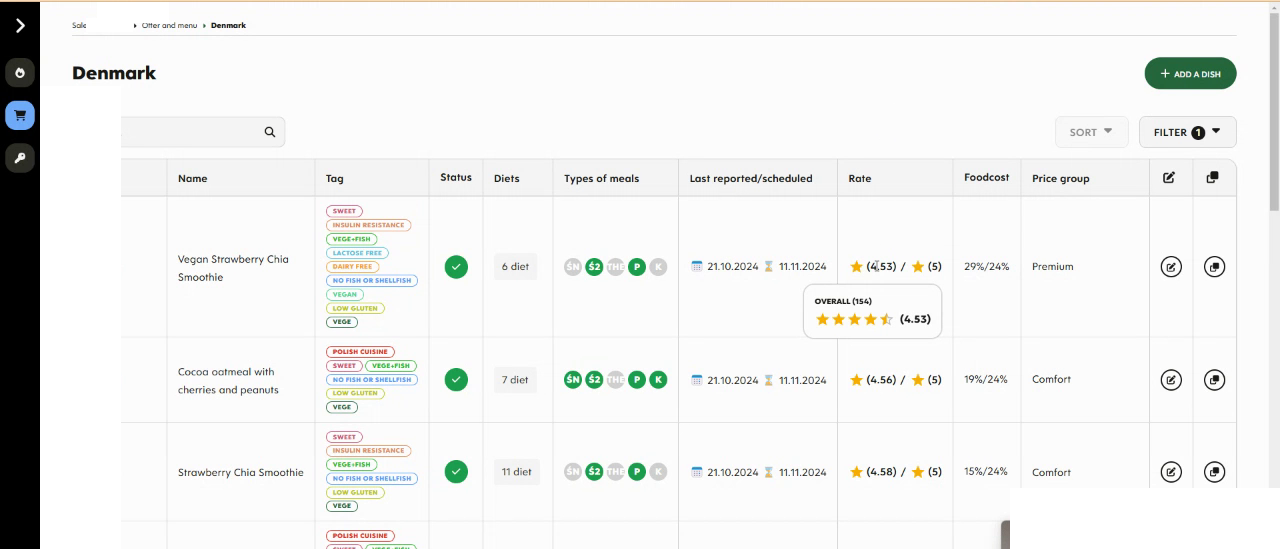Click the LACTOSE FREE tag
The image size is (1280, 549).
(x=356, y=253)
